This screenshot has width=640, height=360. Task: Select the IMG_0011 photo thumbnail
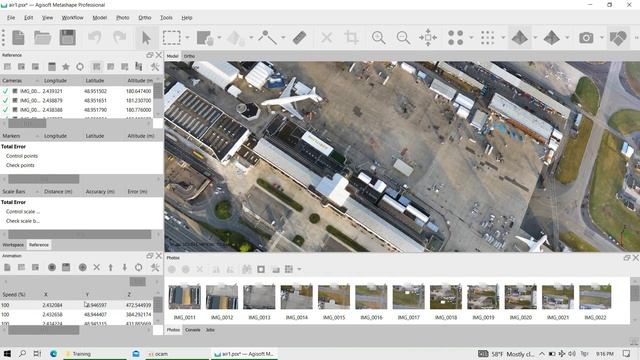click(x=184, y=297)
